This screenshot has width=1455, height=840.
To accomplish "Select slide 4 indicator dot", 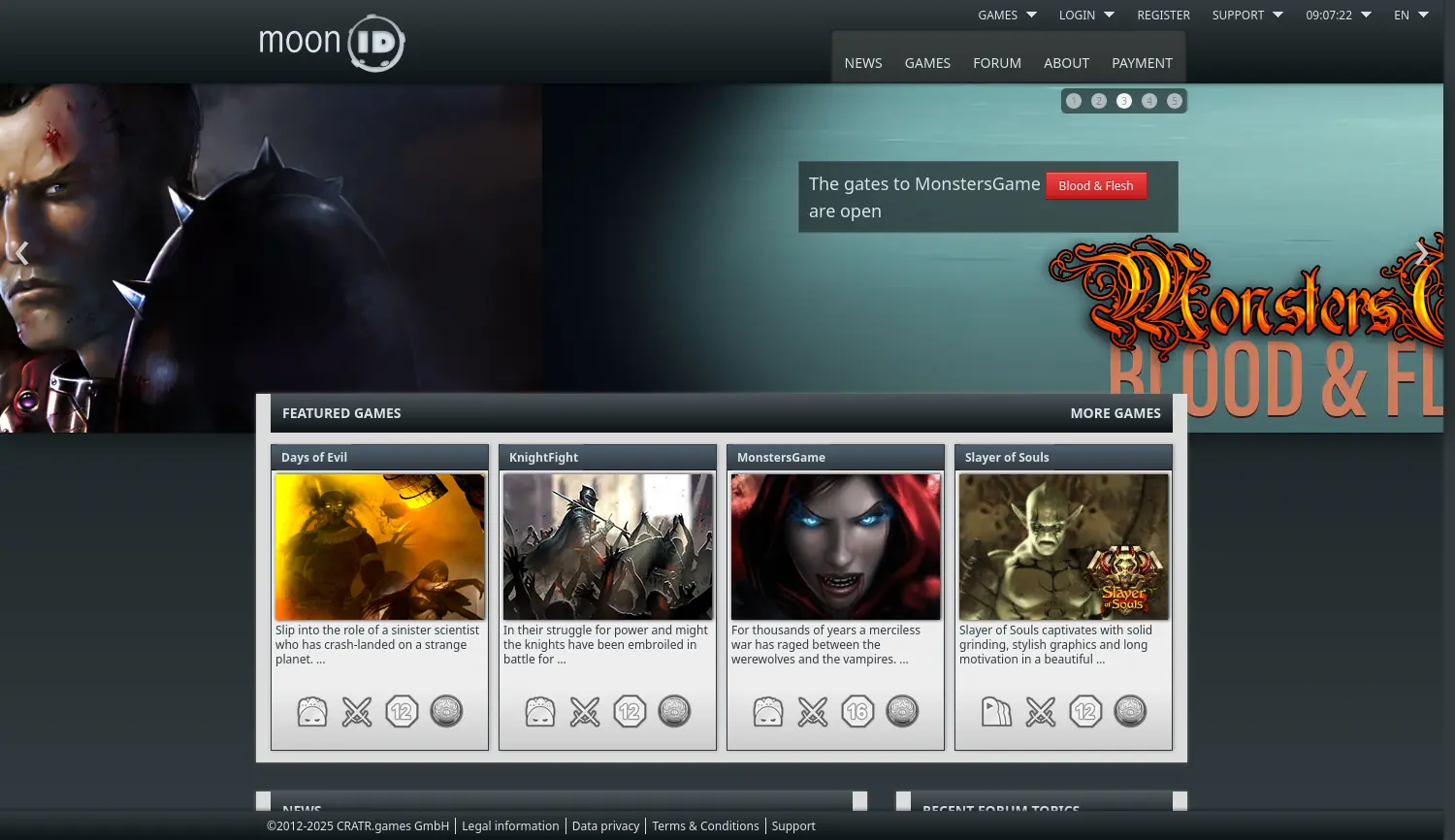I will [x=1149, y=101].
